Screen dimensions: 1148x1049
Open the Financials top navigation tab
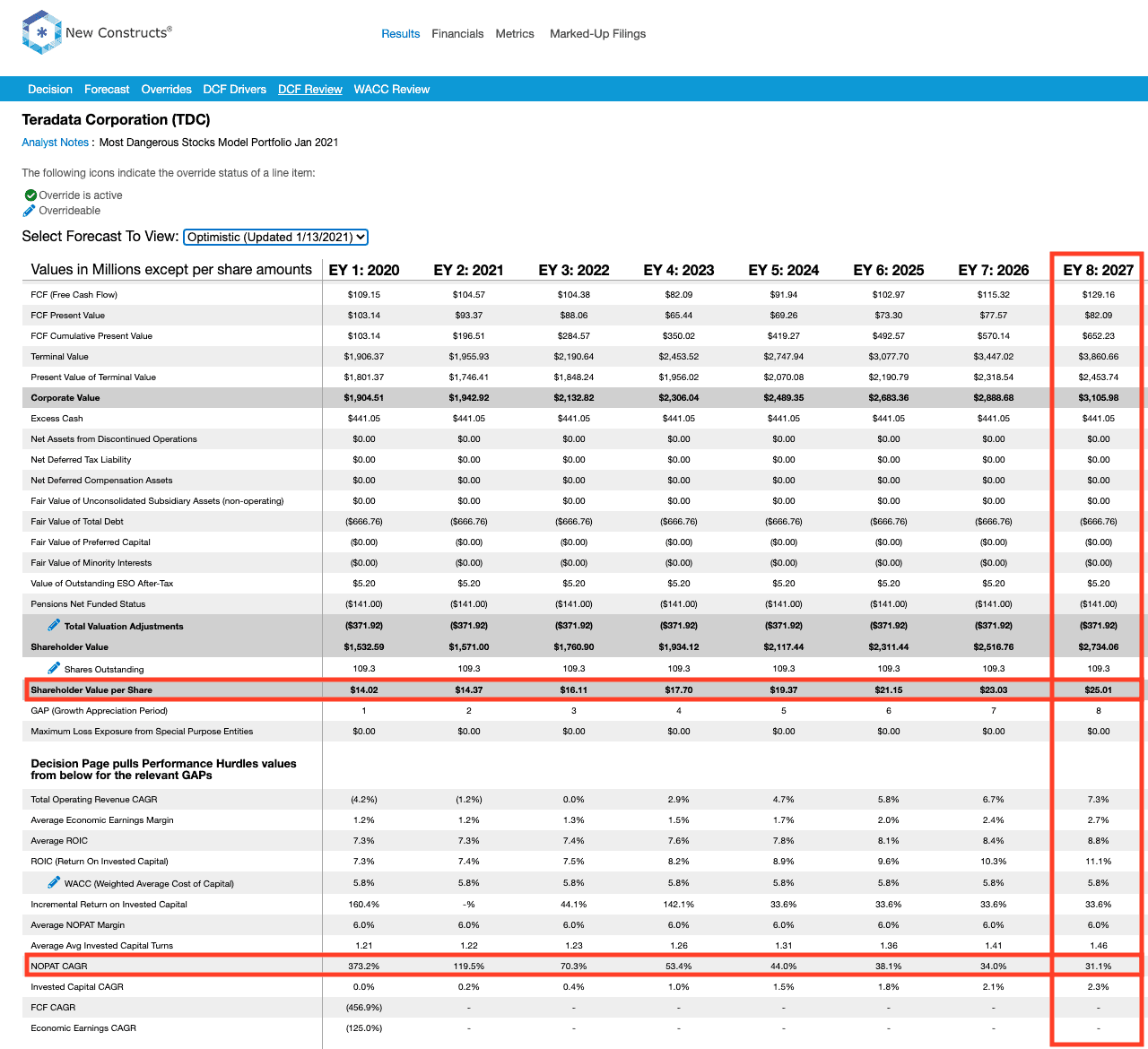pyautogui.click(x=457, y=33)
